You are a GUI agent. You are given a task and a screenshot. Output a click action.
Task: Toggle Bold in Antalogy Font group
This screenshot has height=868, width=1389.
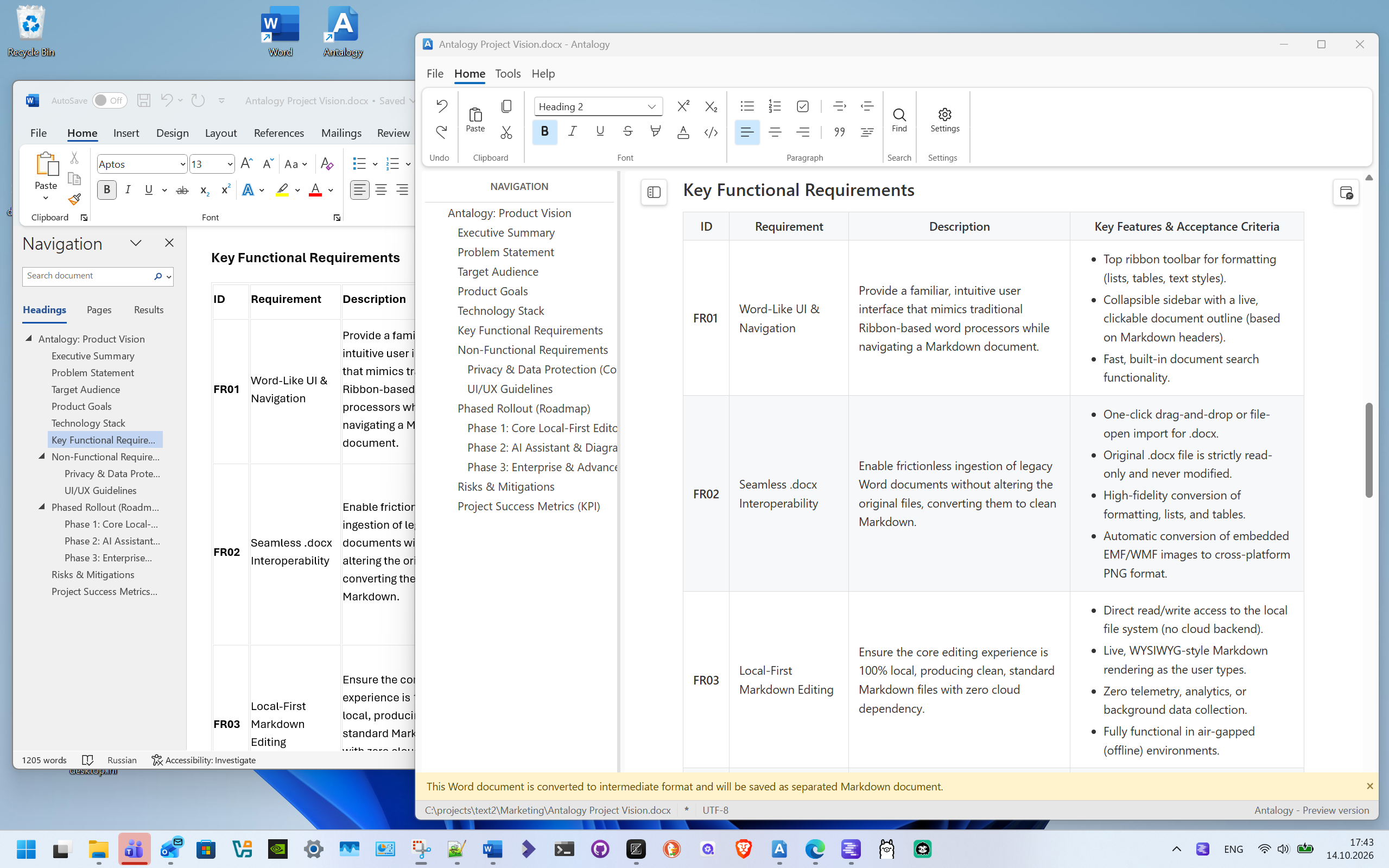[544, 132]
